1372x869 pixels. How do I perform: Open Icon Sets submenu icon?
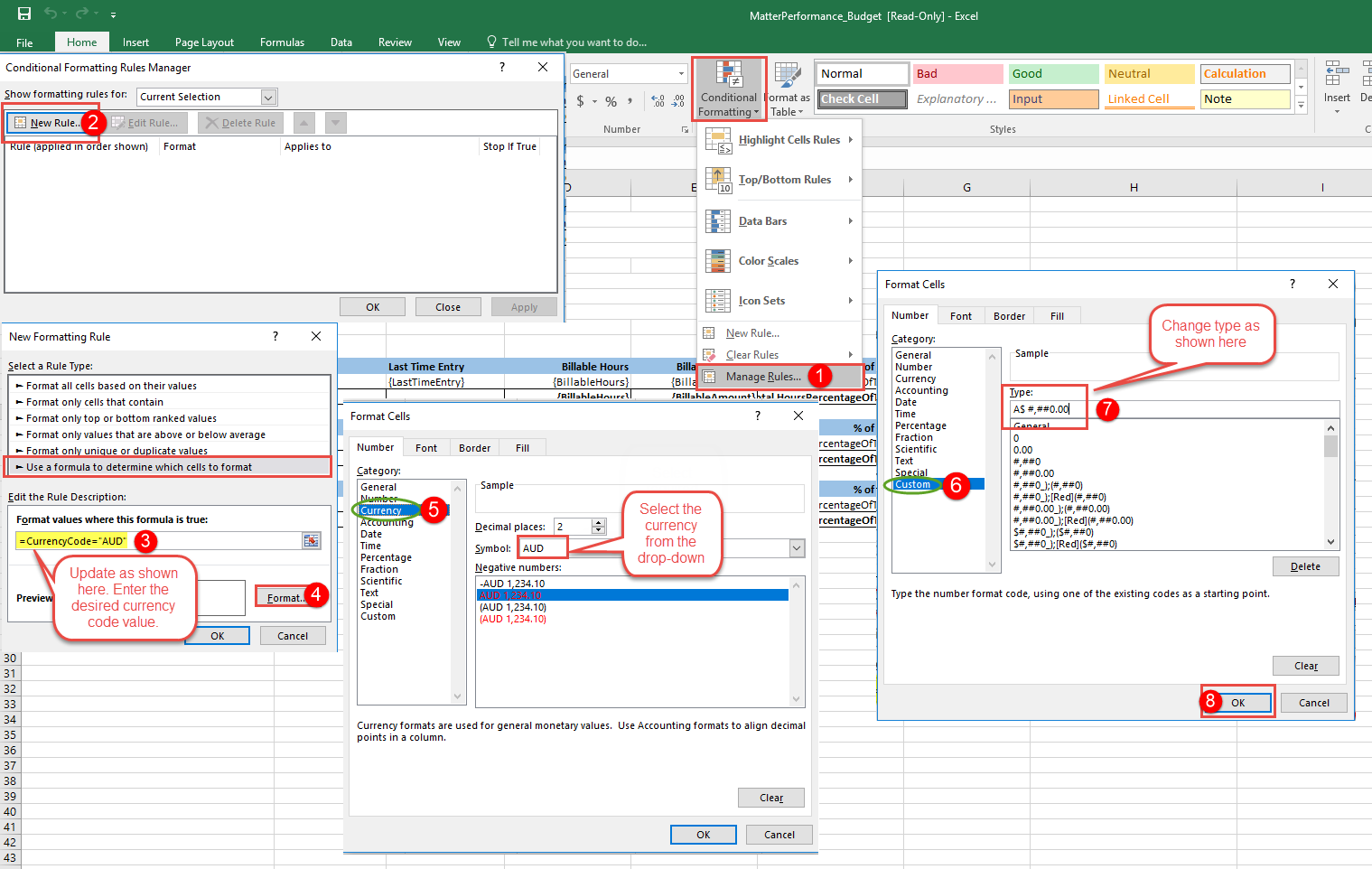click(x=718, y=301)
